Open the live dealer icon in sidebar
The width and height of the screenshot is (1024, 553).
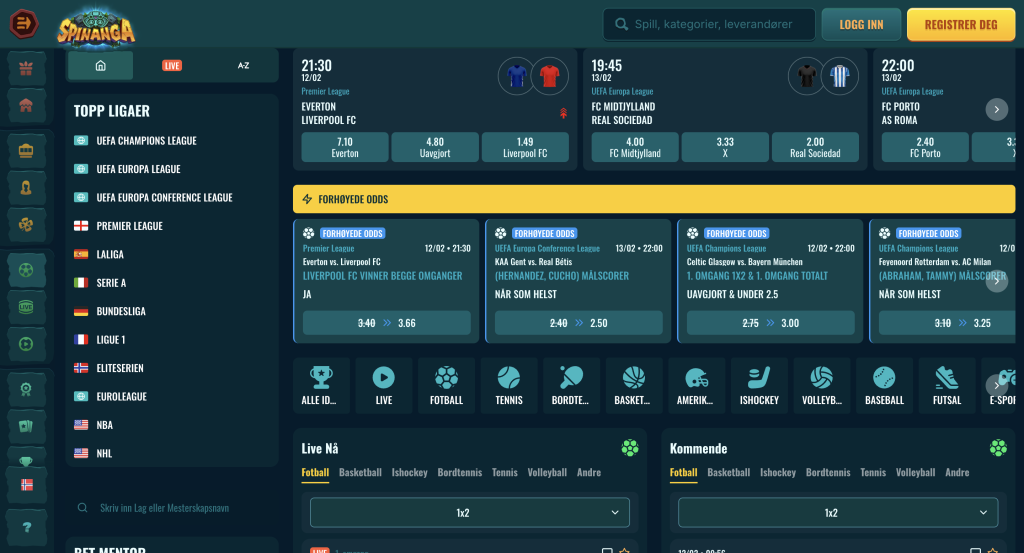tap(26, 188)
